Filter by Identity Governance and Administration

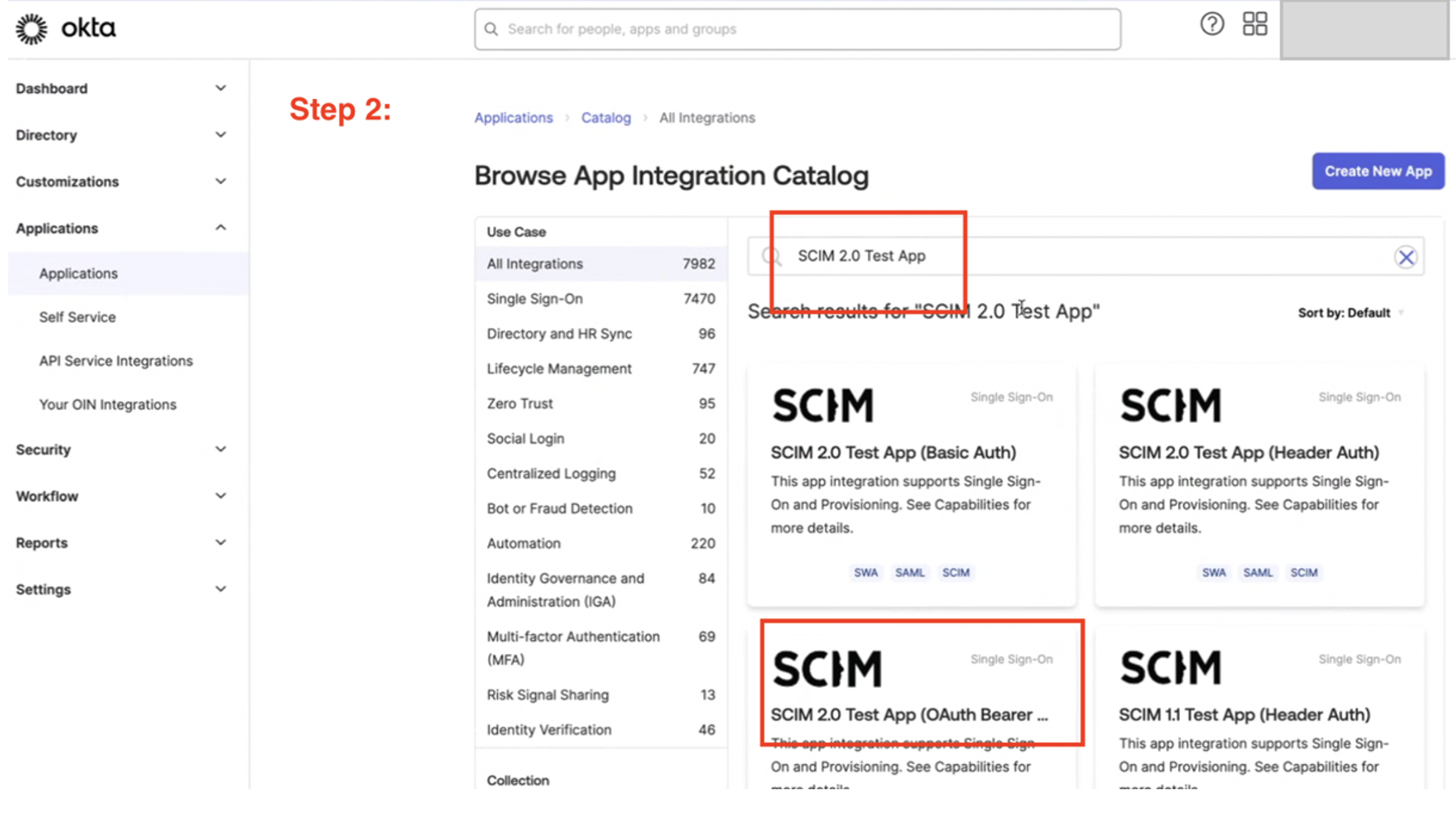(601, 590)
